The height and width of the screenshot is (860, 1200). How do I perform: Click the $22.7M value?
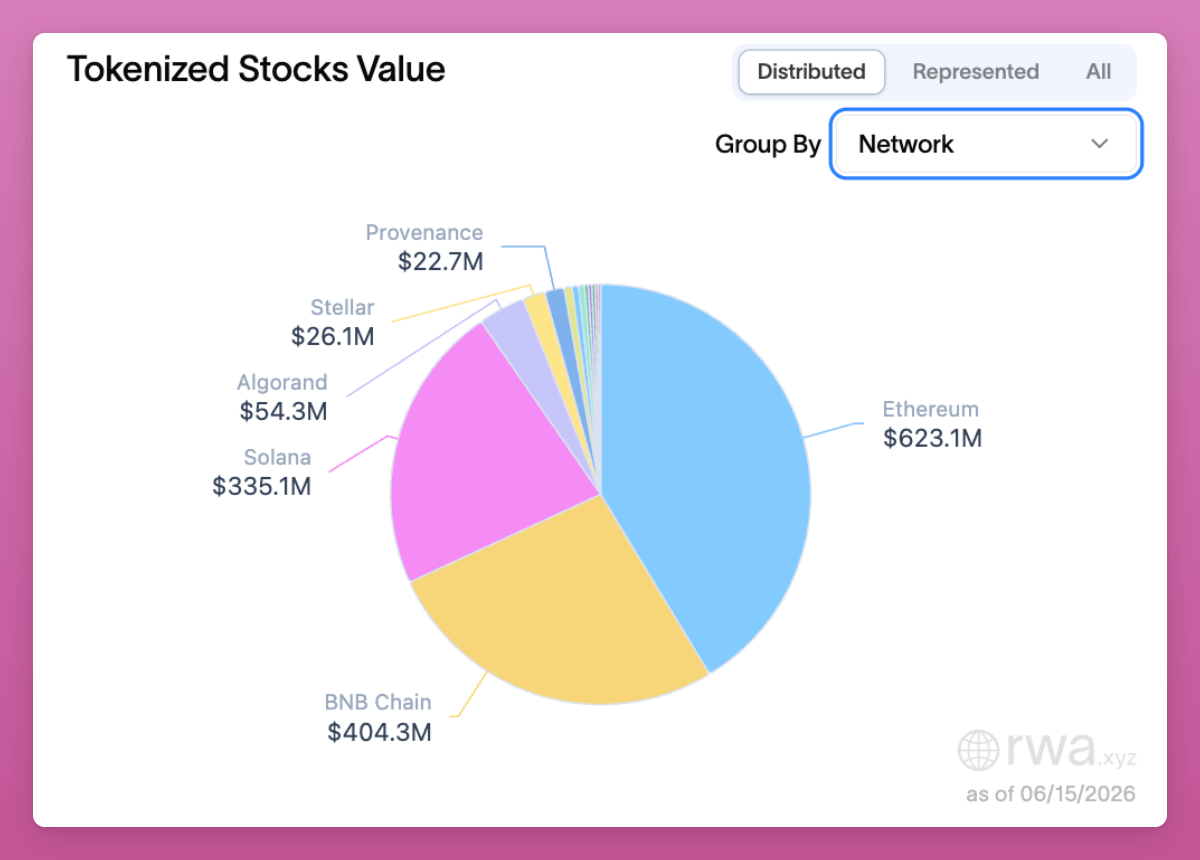[x=440, y=262]
